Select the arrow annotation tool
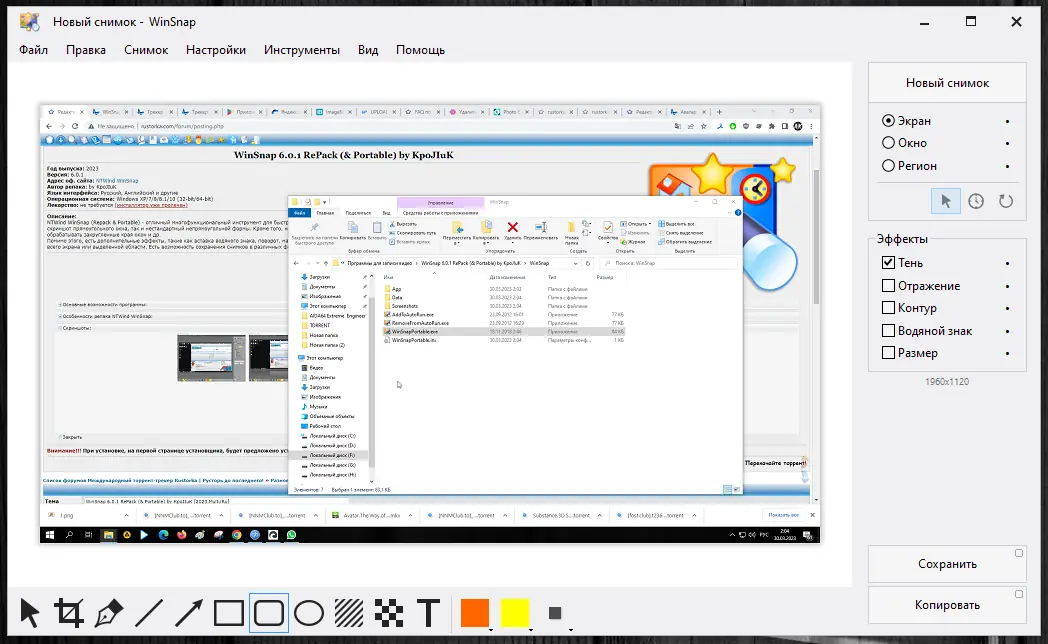This screenshot has height=644, width=1048. (188, 613)
